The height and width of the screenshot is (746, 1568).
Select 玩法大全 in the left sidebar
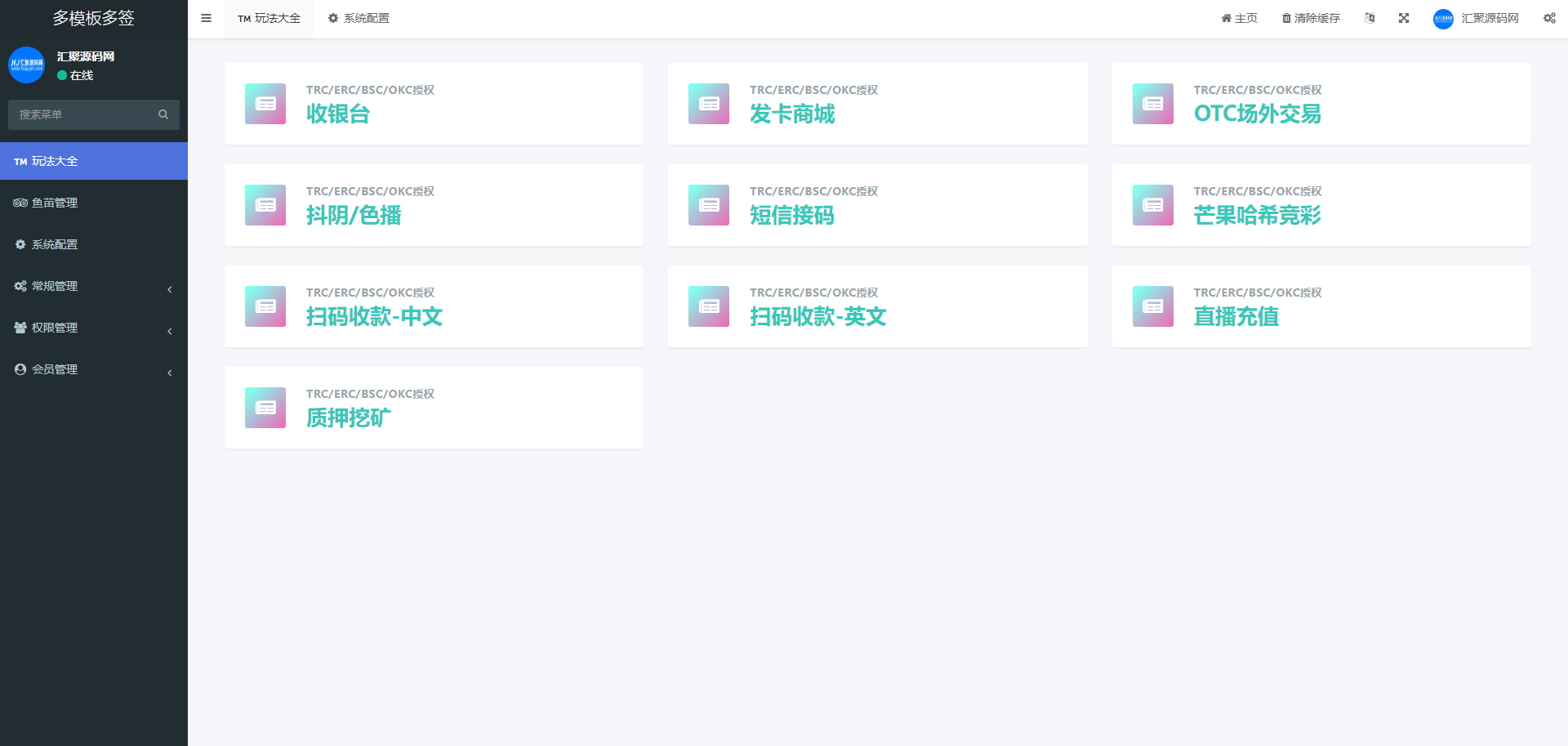tap(94, 161)
